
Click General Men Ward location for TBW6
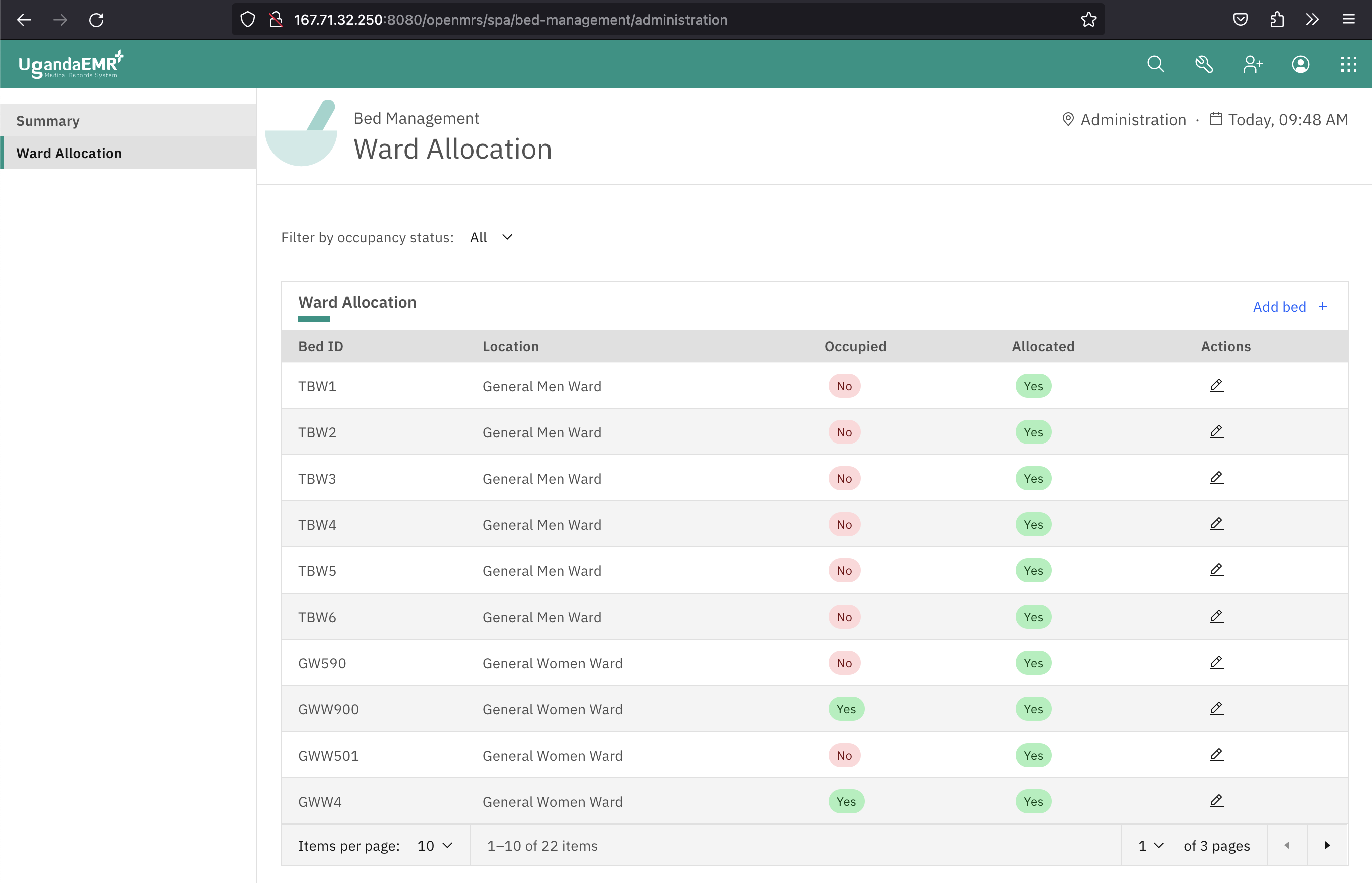[542, 617]
